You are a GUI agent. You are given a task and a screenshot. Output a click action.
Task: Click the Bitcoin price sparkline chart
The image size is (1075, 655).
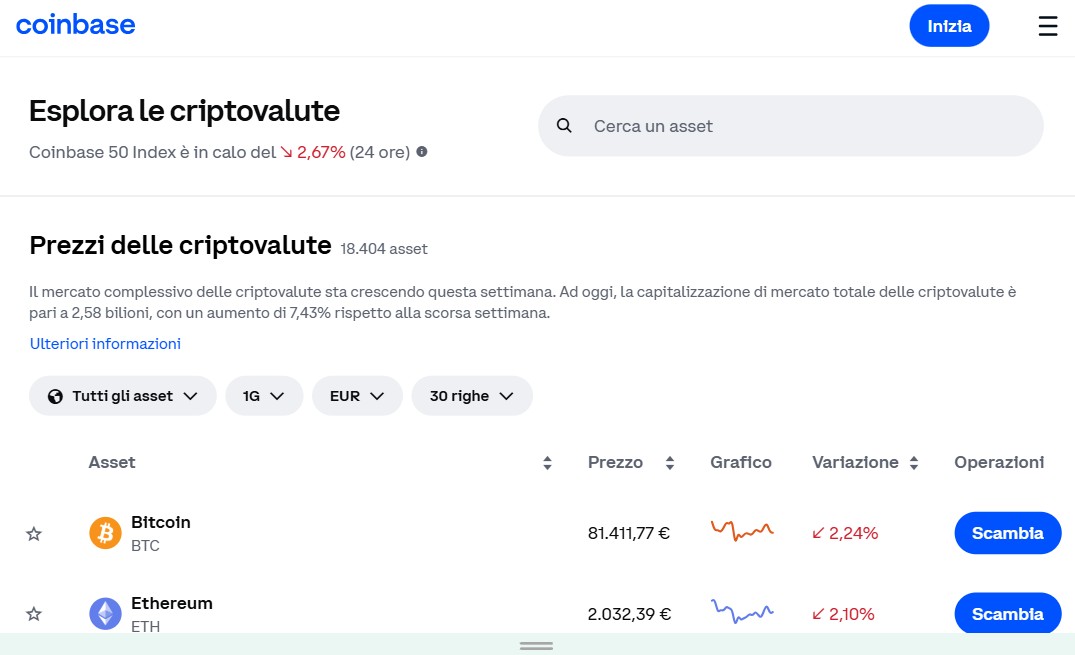742,531
